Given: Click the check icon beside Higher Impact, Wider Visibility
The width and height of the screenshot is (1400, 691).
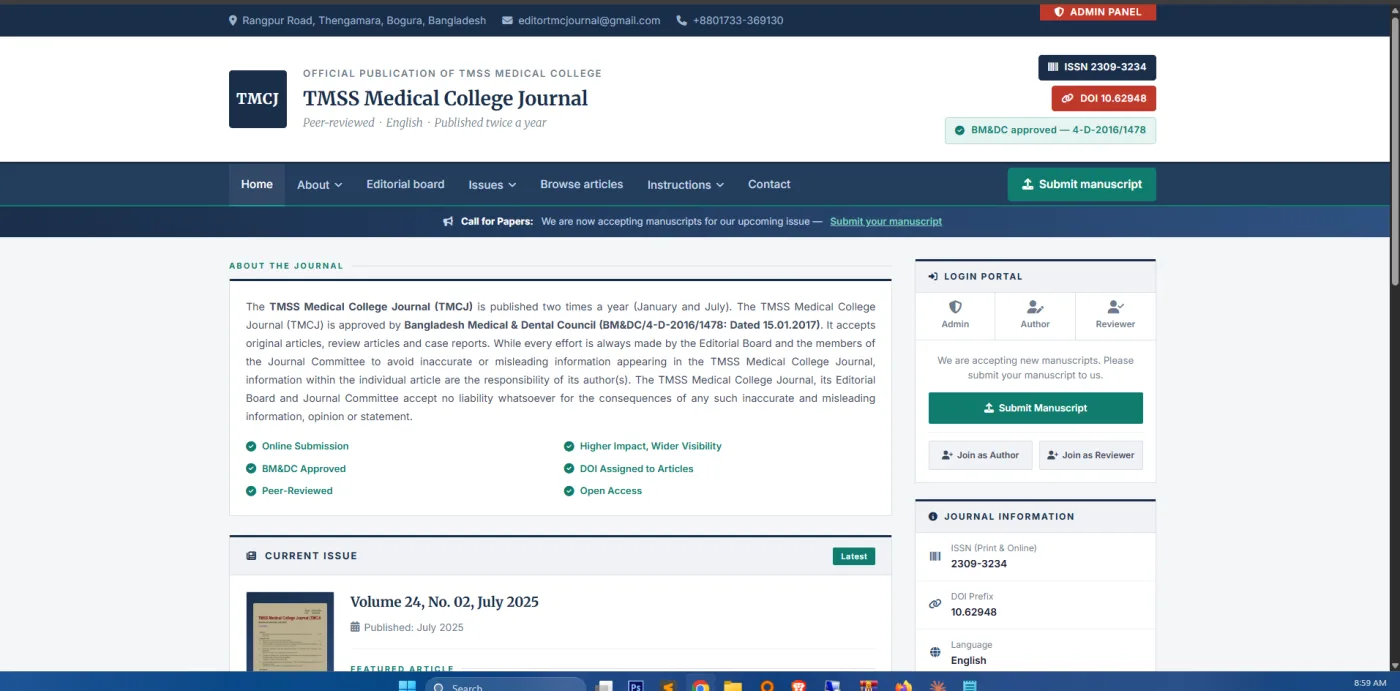Looking at the screenshot, I should [x=569, y=446].
